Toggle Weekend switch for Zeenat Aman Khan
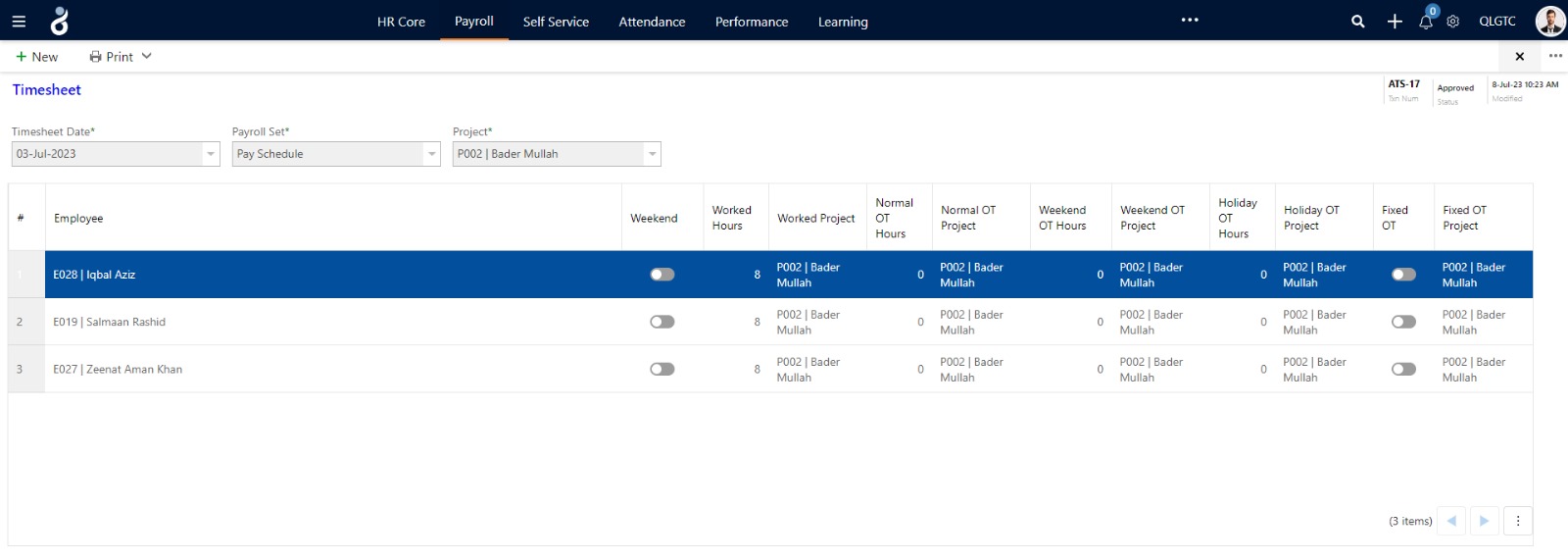 (662, 370)
